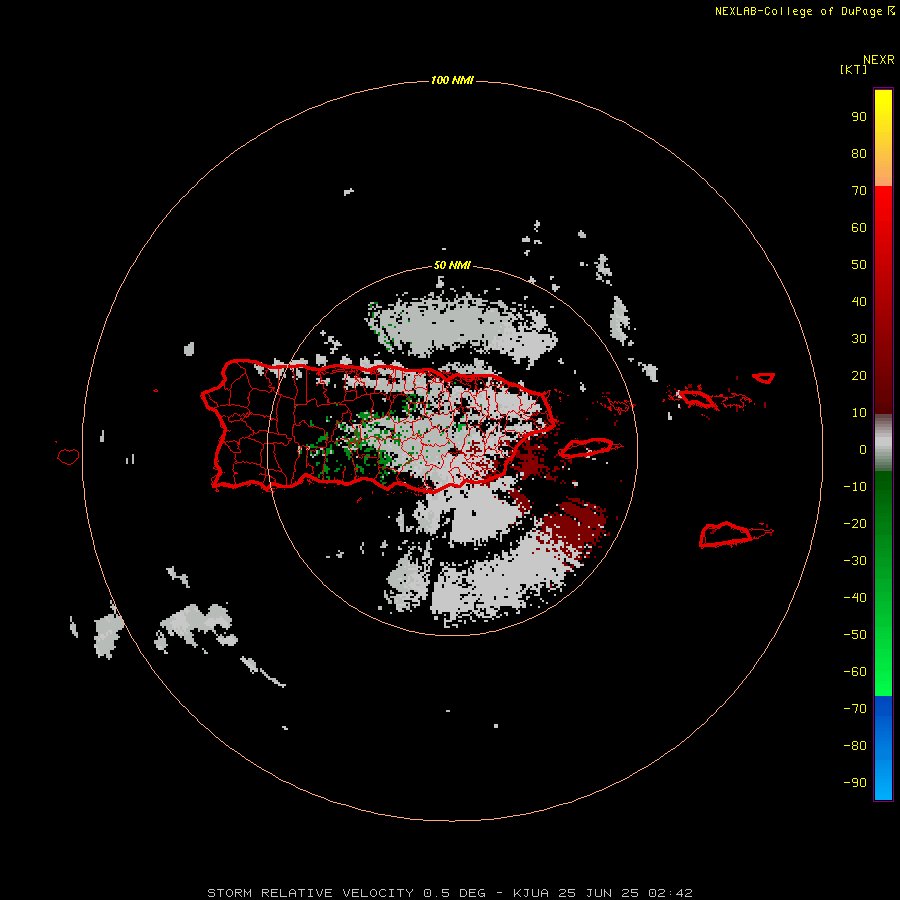Viewport: 900px width, 900px height.
Task: Click the 0 value on the velocity scale
Action: tap(863, 450)
